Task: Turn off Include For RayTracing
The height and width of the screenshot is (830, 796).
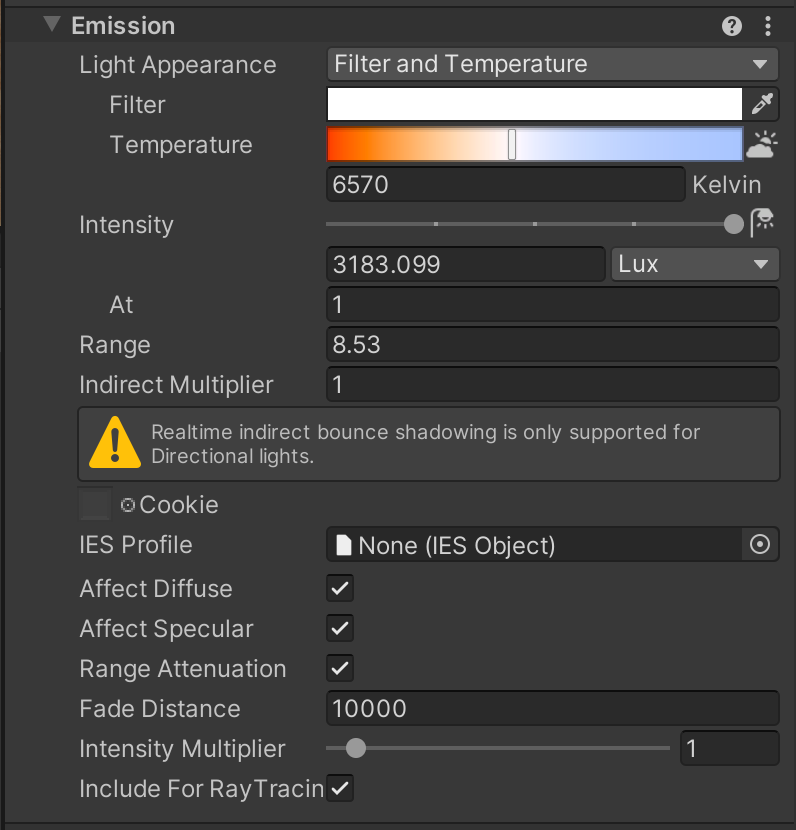Action: (x=340, y=788)
